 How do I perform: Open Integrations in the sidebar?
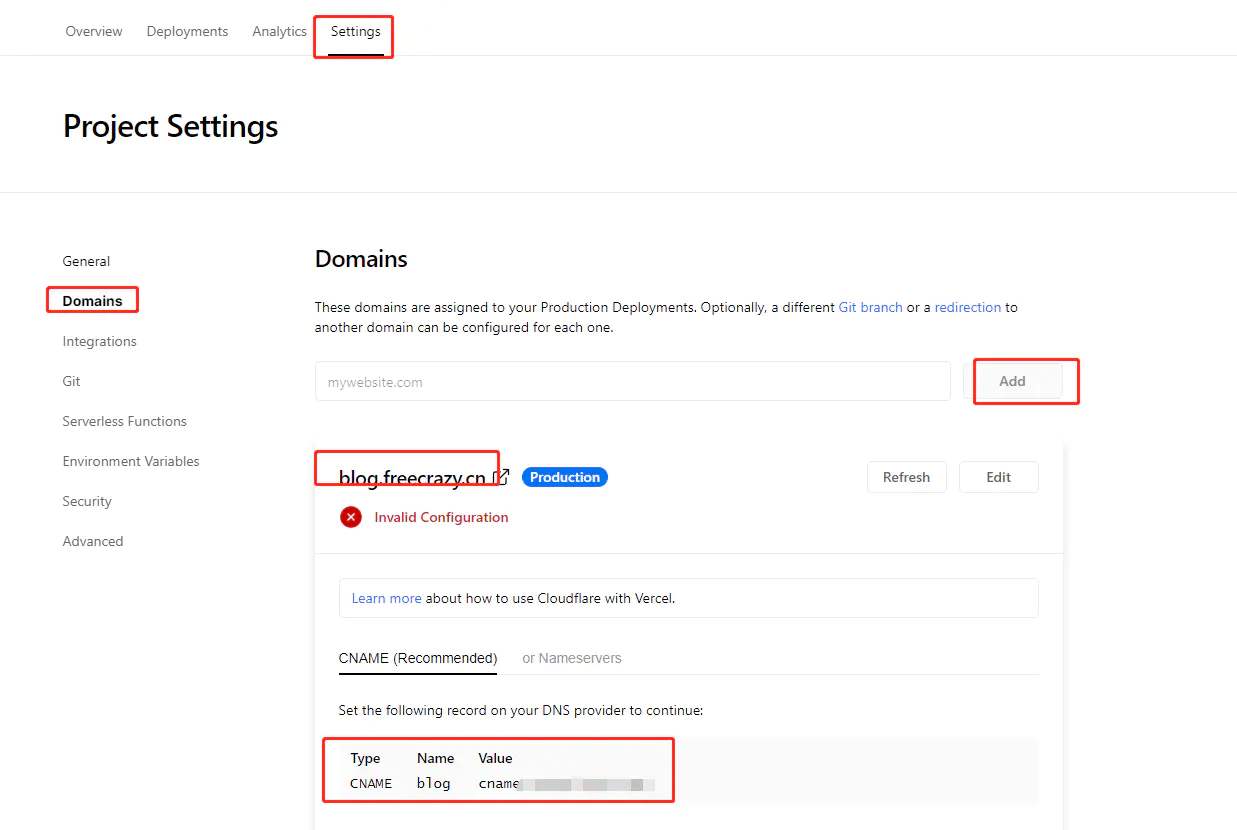(x=99, y=341)
